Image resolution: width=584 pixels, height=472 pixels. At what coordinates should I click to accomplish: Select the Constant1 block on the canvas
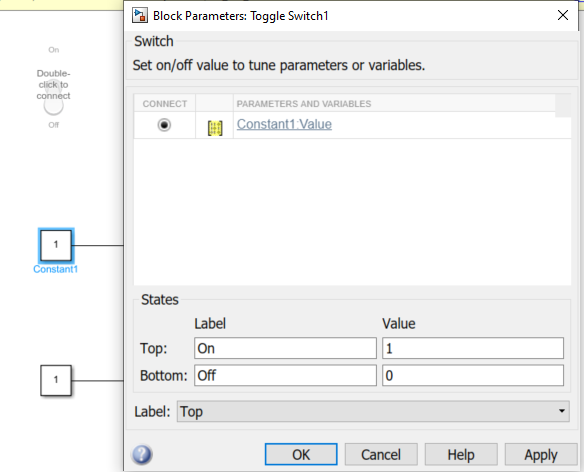[x=56, y=245]
